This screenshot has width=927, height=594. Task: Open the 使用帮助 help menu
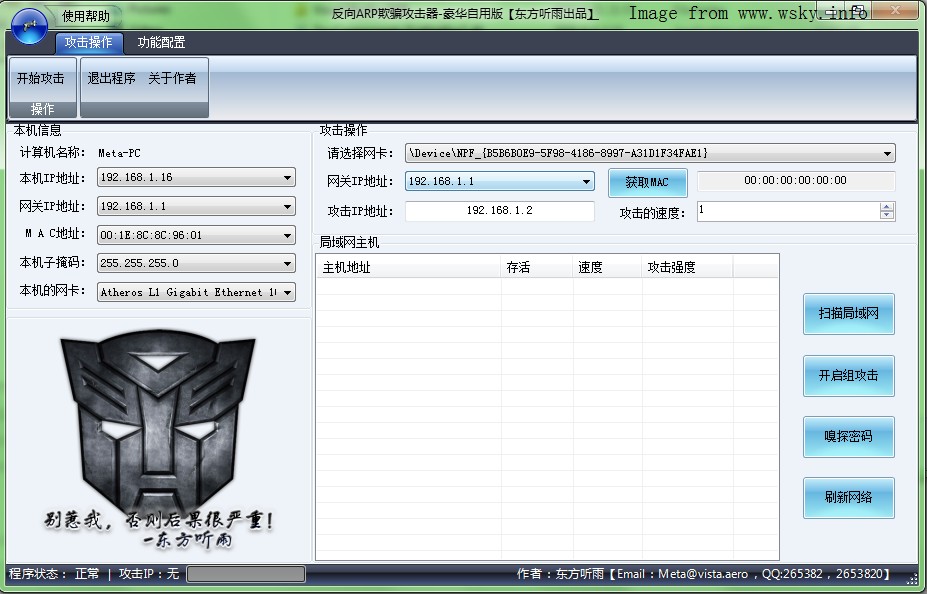(x=86, y=16)
